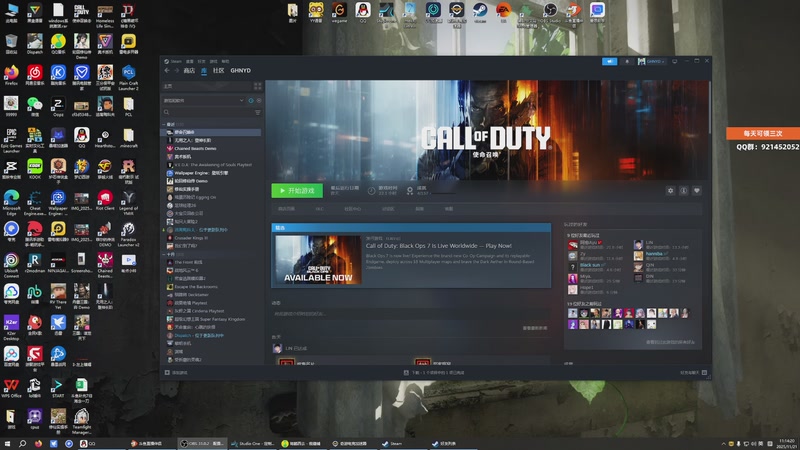The image size is (800, 450).
Task: Click the green 开始游戏 play button
Action: (297, 191)
